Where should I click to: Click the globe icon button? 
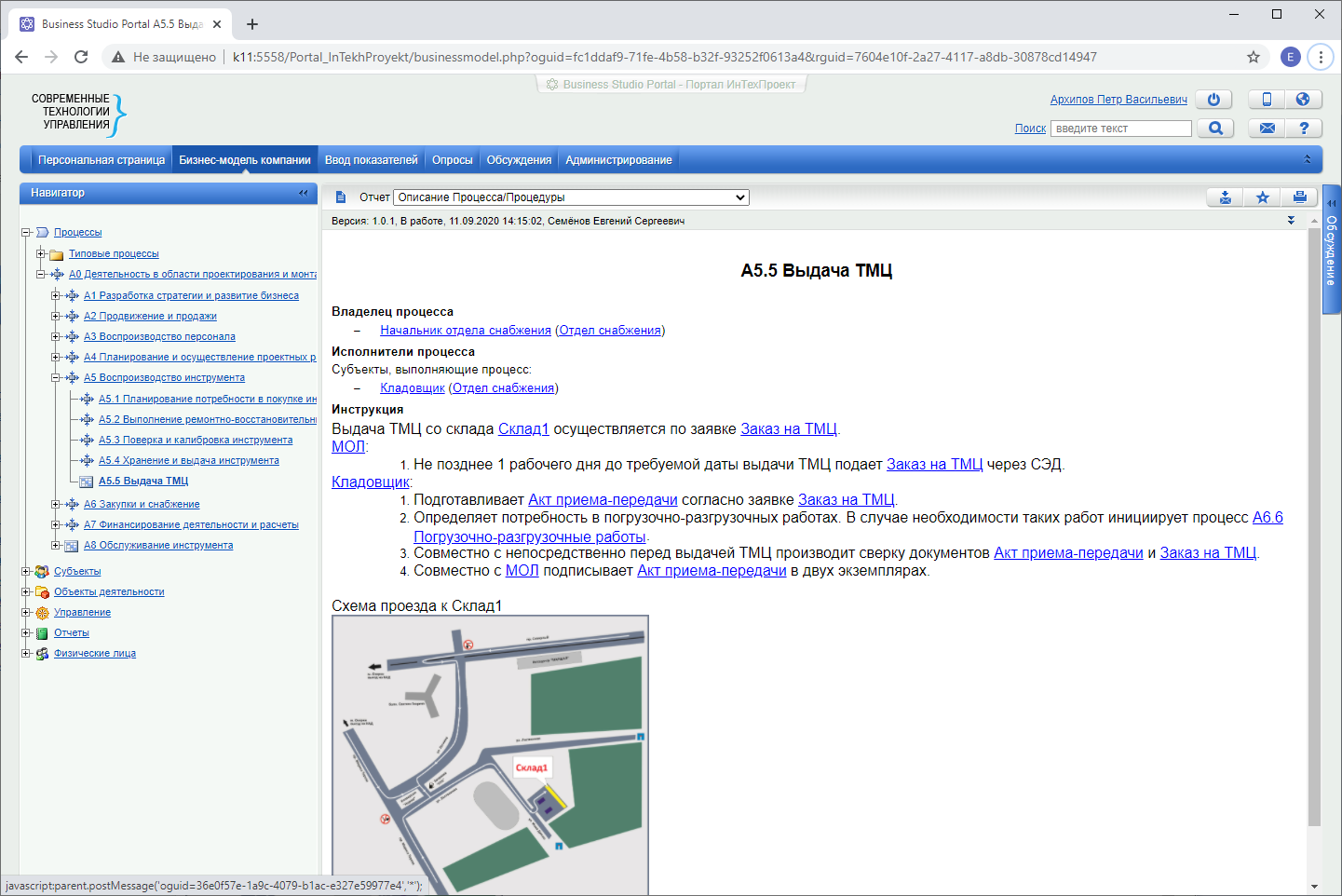1303,100
